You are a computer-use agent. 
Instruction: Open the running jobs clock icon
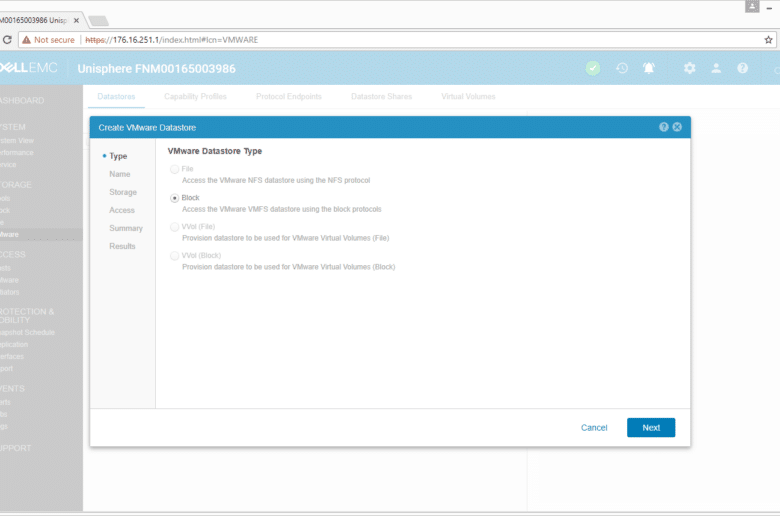pyautogui.click(x=622, y=68)
